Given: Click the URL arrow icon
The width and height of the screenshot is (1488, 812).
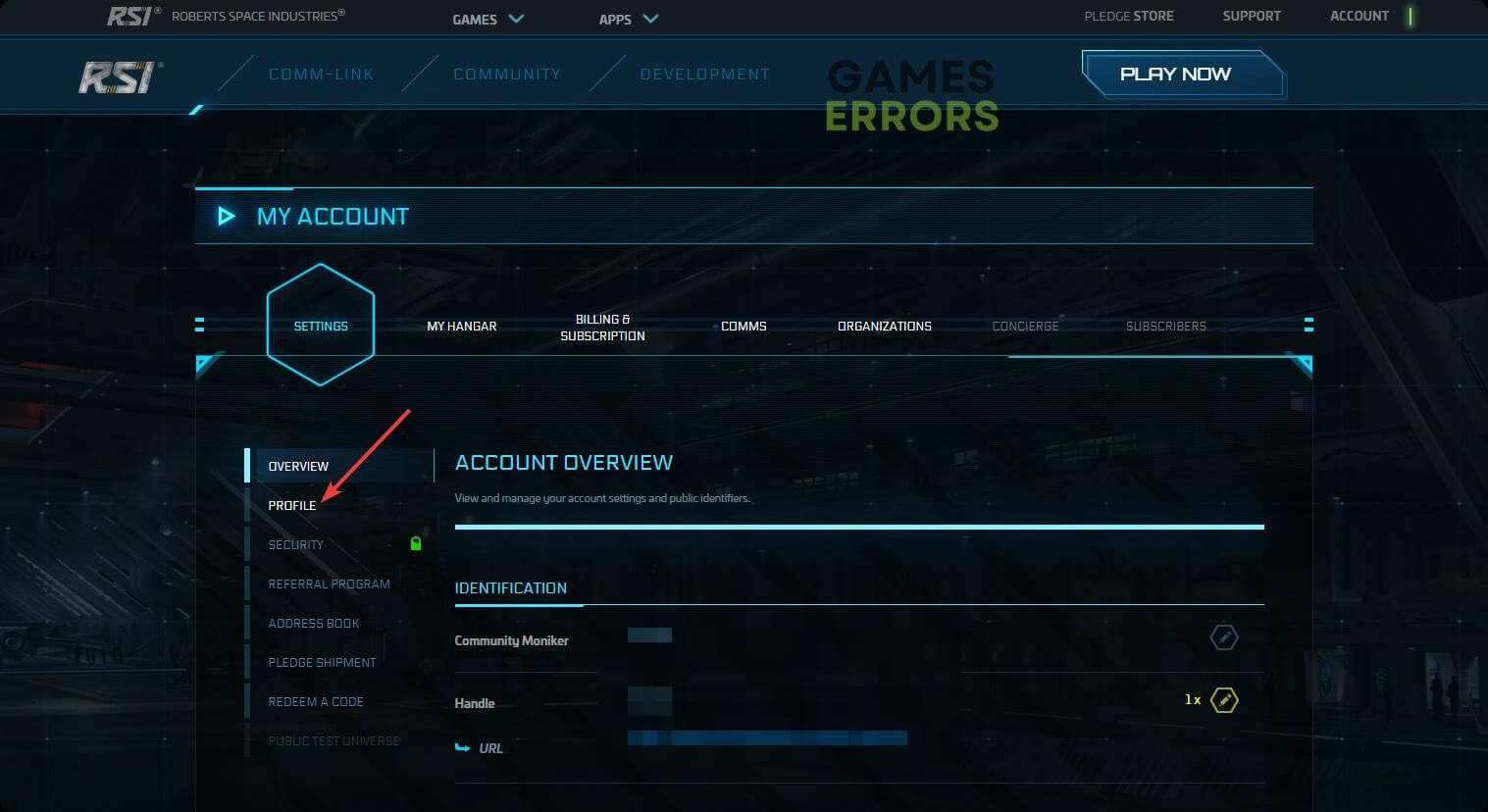Looking at the screenshot, I should (463, 748).
